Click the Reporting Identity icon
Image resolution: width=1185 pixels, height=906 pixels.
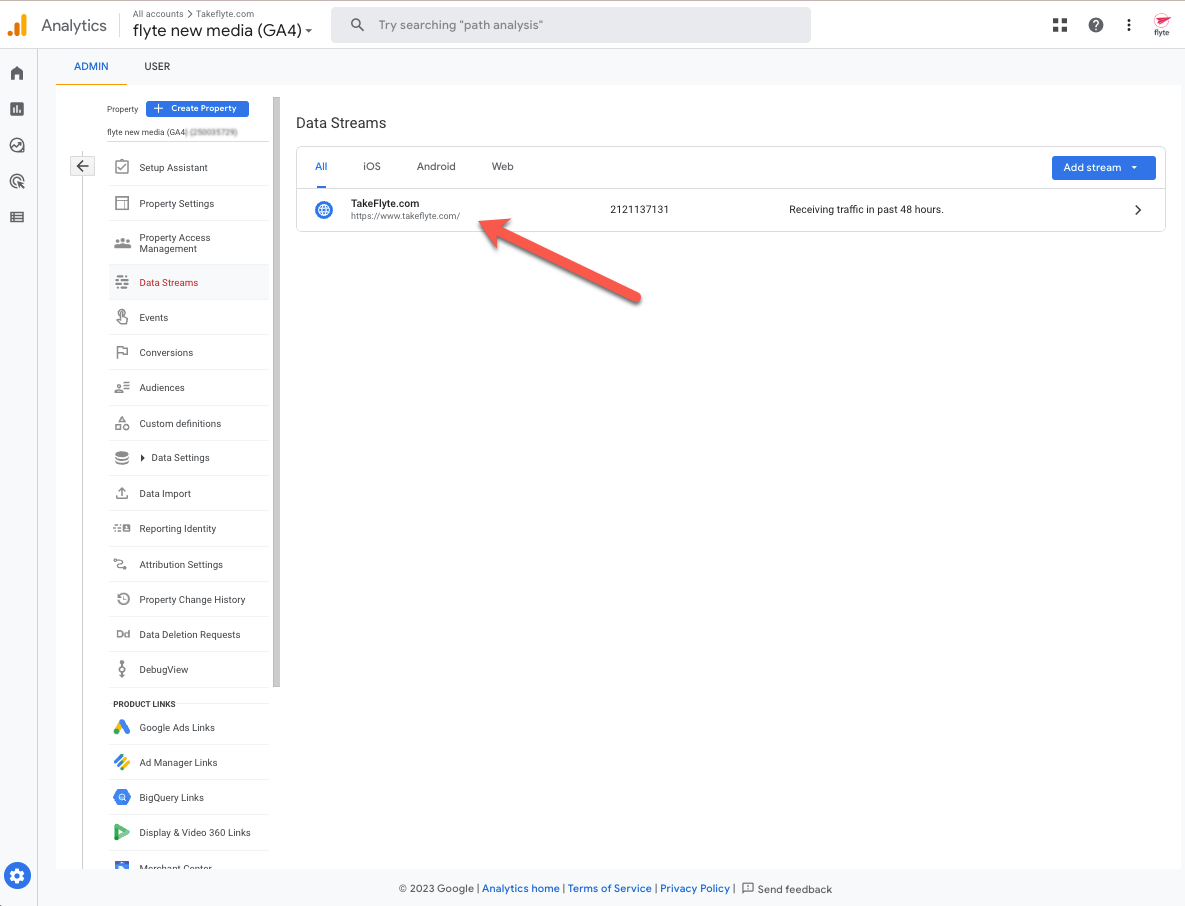[x=122, y=528]
